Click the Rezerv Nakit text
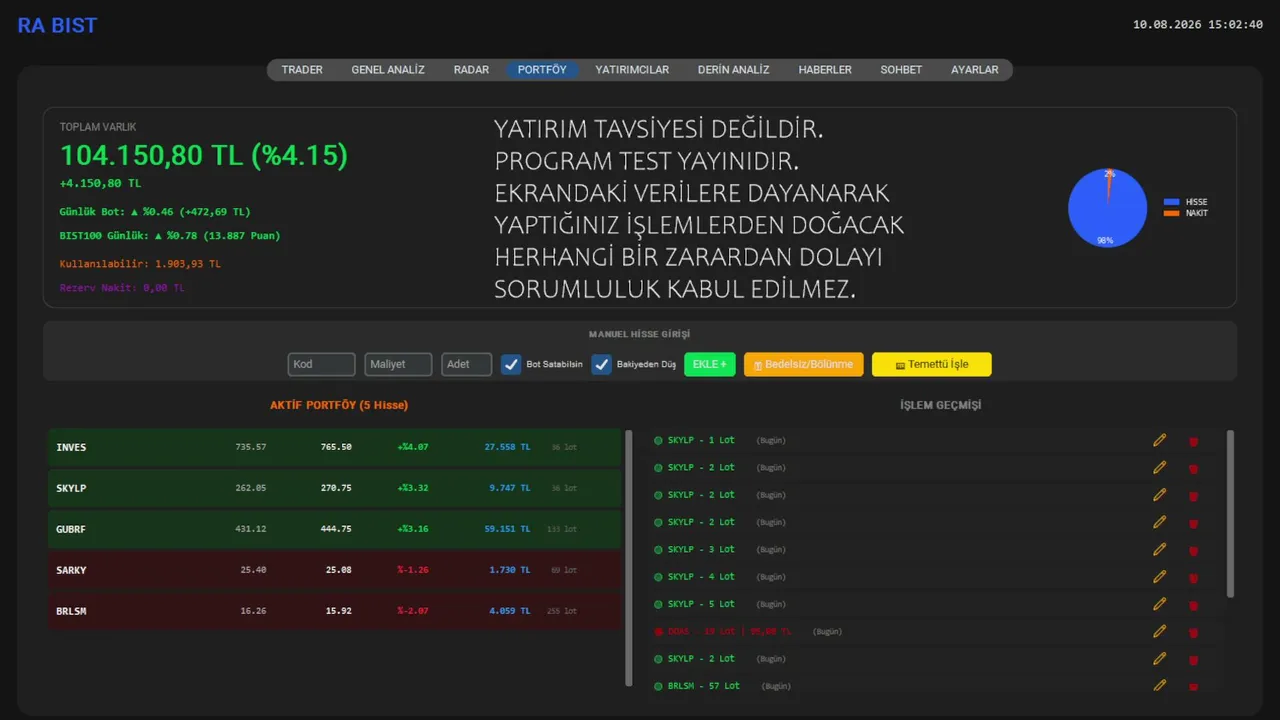This screenshot has width=1280, height=720. click(122, 288)
